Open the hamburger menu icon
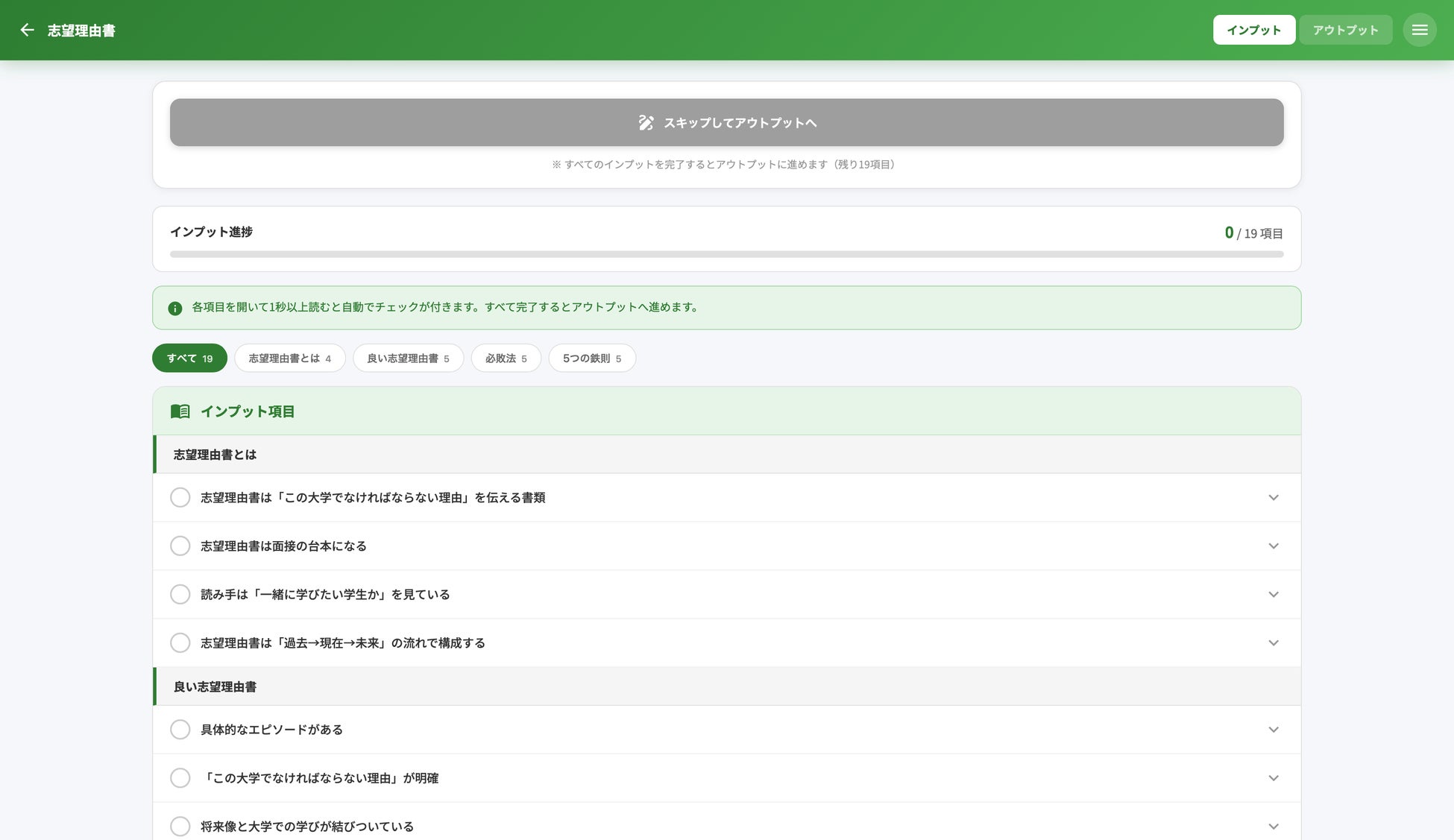The image size is (1454, 840). click(x=1419, y=30)
